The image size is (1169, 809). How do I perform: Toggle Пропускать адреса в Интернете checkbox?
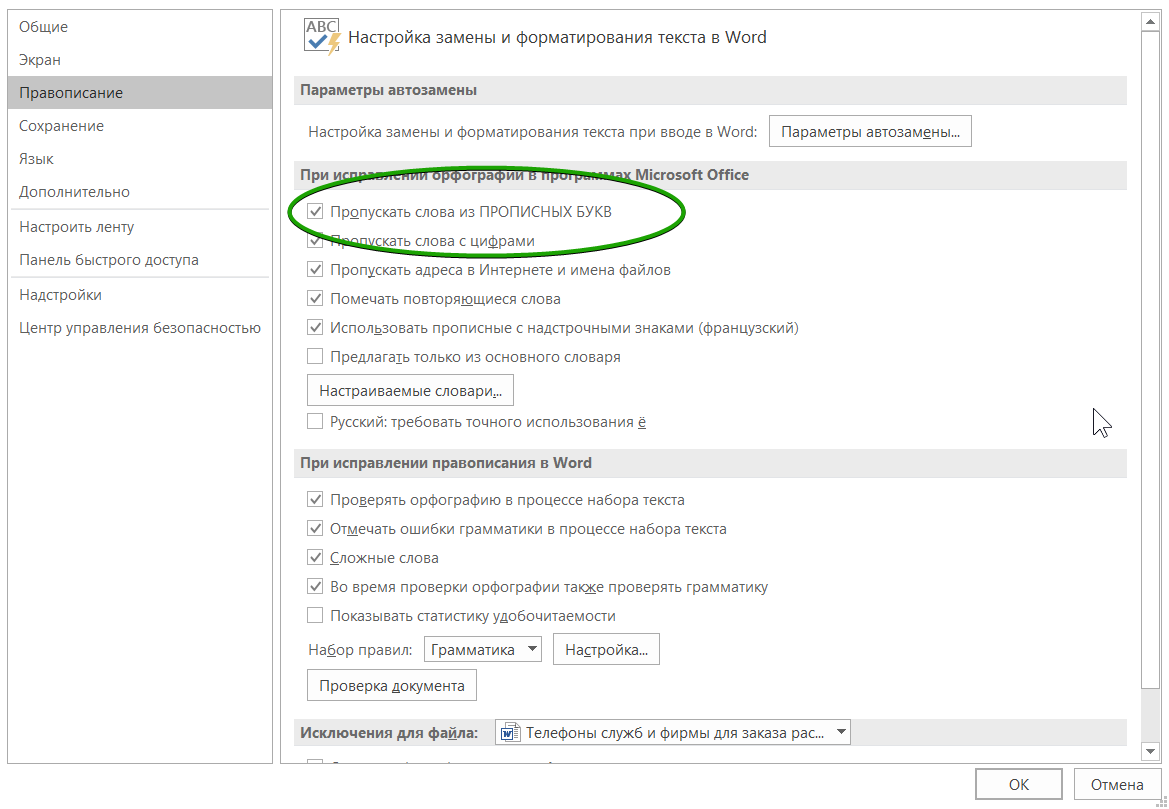point(315,270)
